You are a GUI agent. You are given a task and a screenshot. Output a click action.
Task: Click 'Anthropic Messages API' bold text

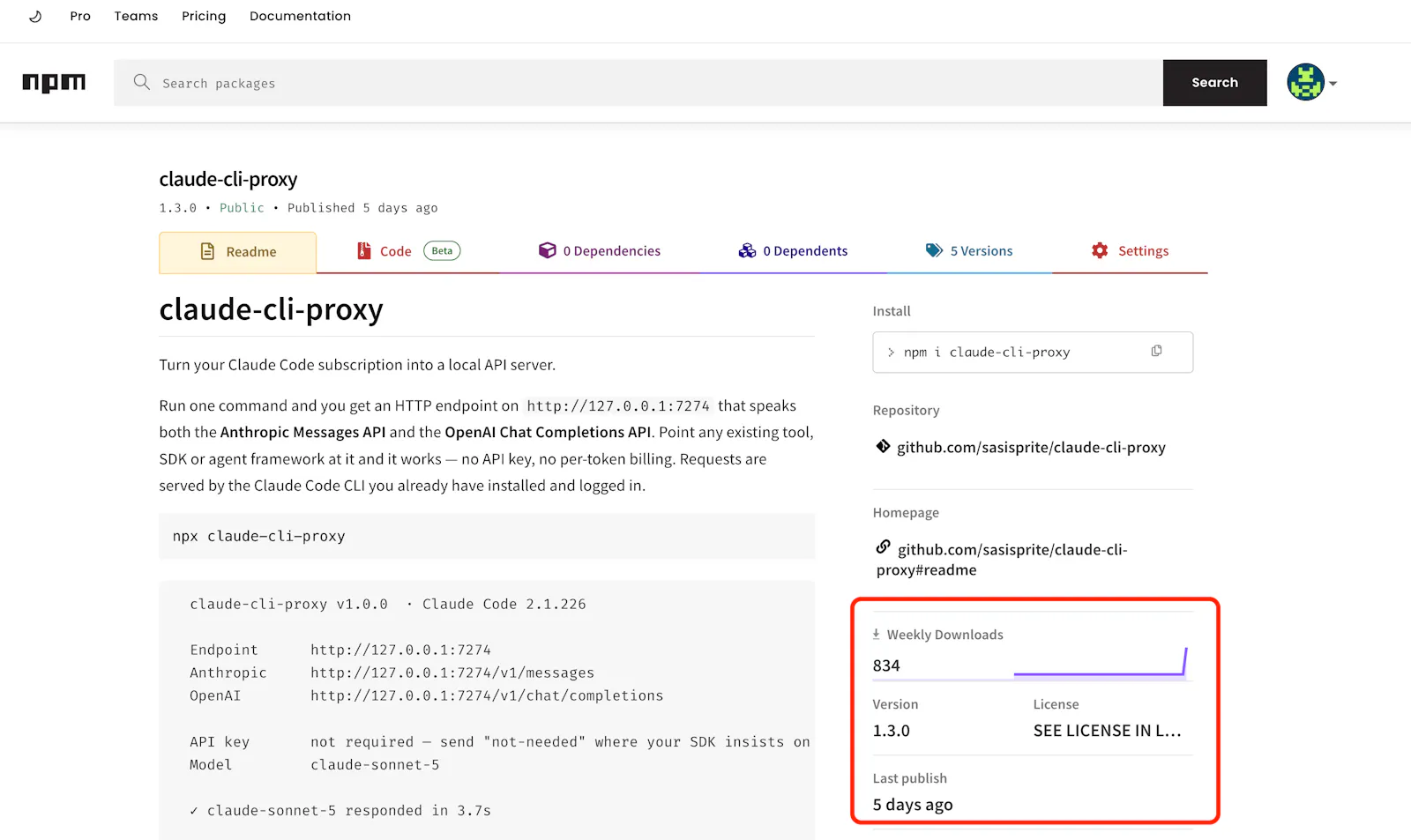pyautogui.click(x=302, y=432)
